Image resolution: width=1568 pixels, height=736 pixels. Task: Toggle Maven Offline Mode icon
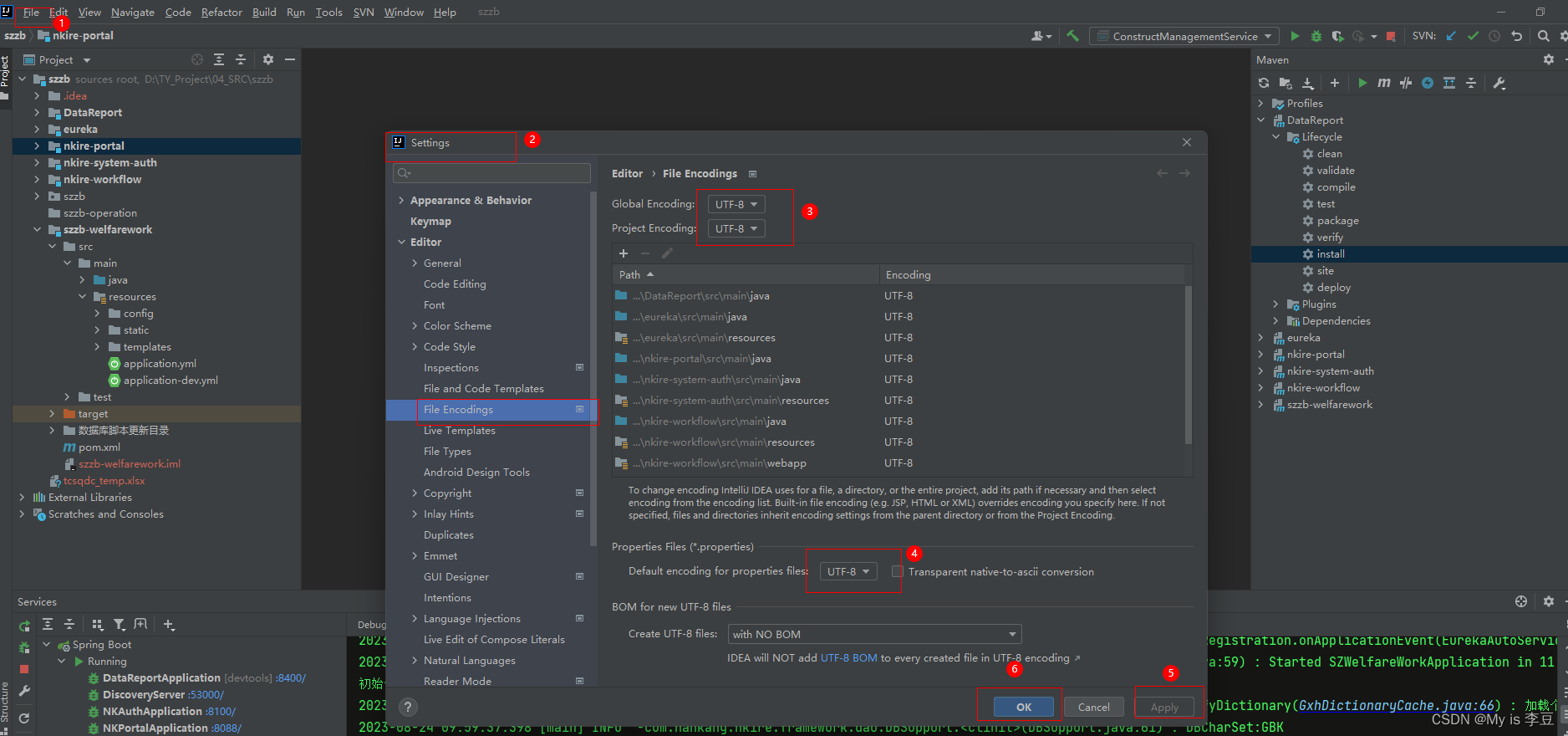tap(1428, 83)
